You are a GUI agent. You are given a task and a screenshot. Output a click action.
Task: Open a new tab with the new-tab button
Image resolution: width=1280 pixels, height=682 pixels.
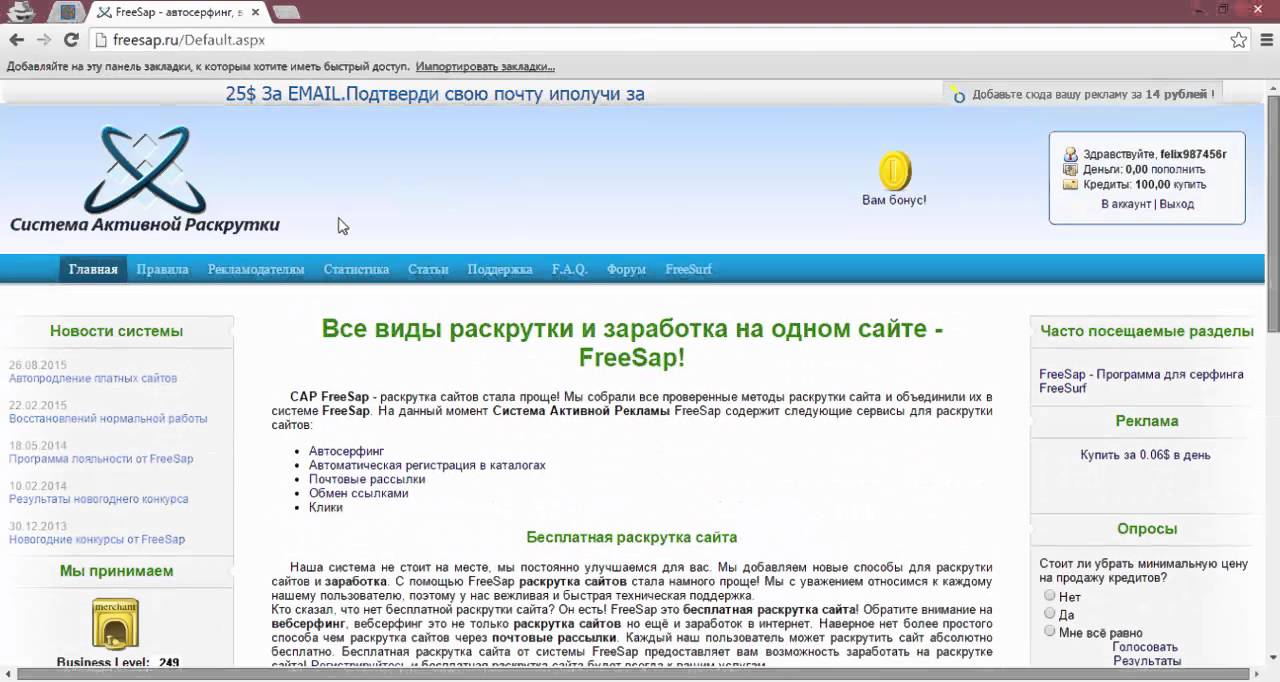point(286,13)
